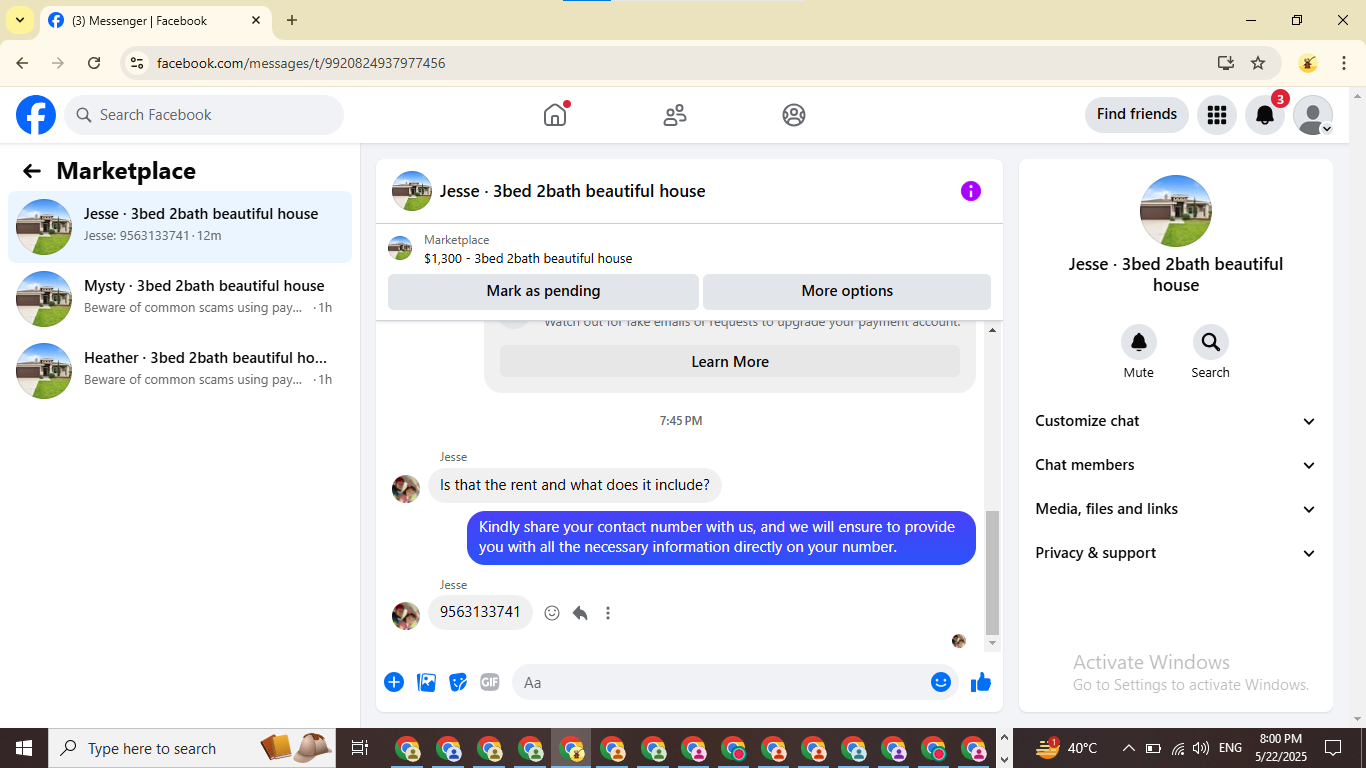Expand Customize chat section
This screenshot has height=768, width=1366.
coord(1176,421)
